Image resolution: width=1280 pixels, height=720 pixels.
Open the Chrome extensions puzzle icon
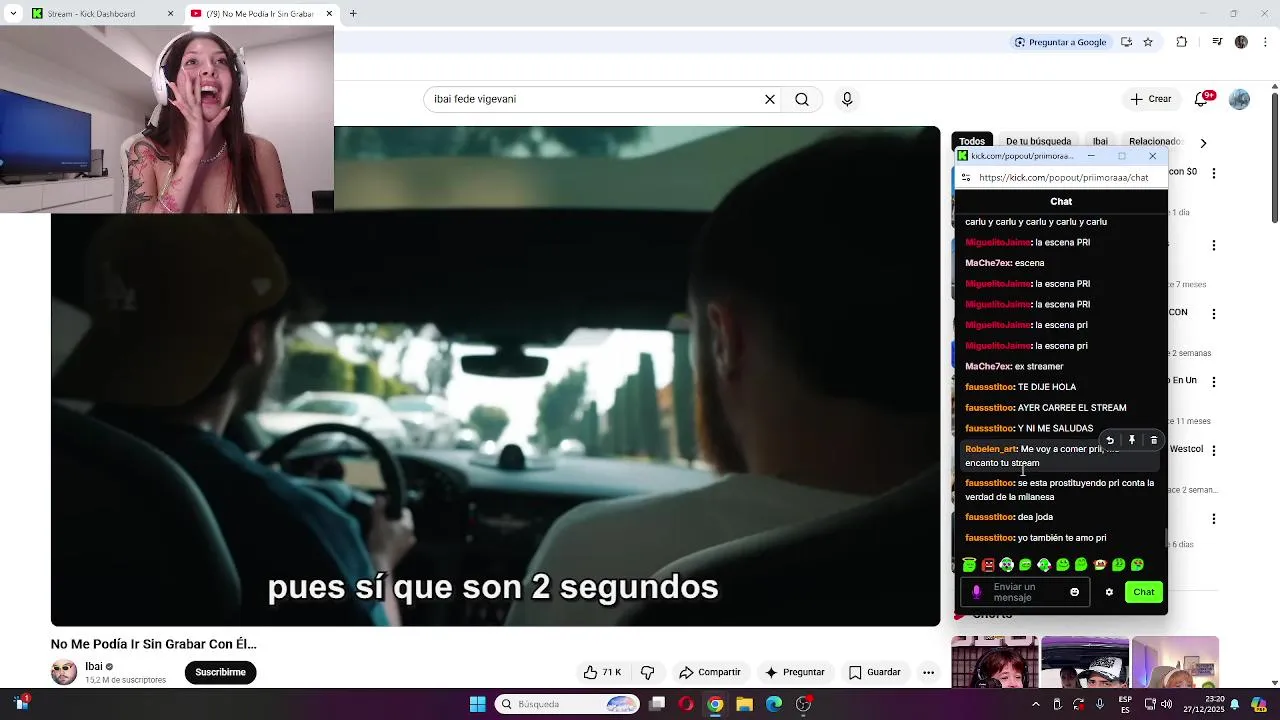click(1182, 42)
